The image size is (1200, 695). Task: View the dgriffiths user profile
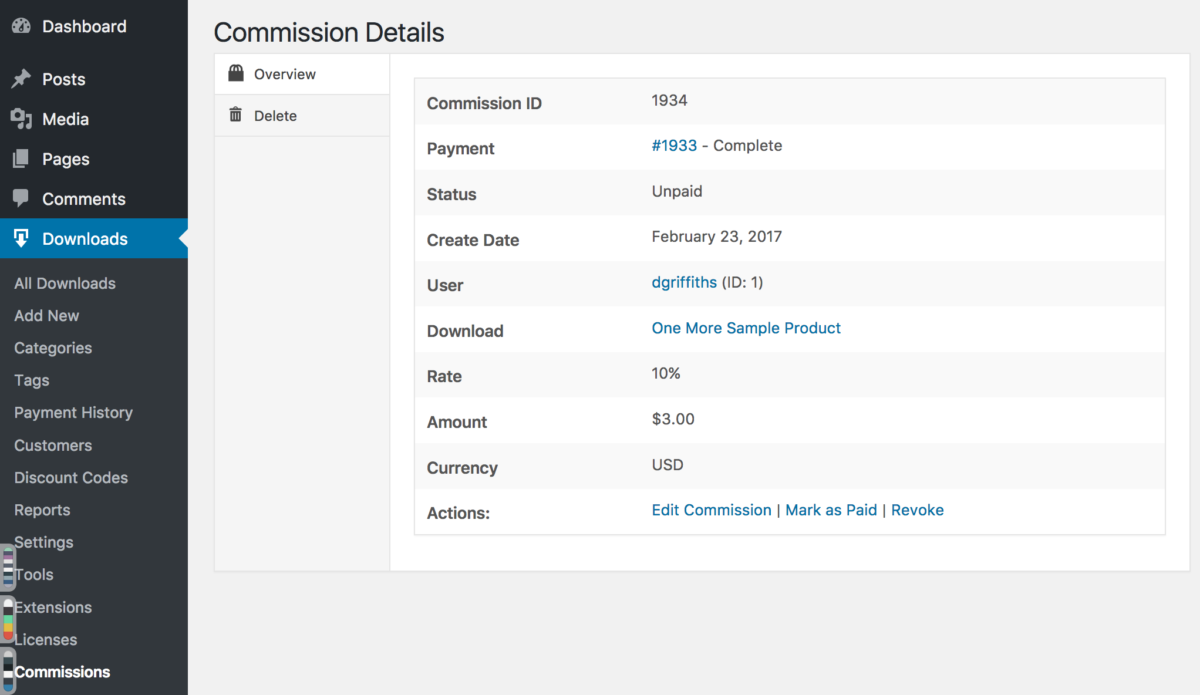684,283
